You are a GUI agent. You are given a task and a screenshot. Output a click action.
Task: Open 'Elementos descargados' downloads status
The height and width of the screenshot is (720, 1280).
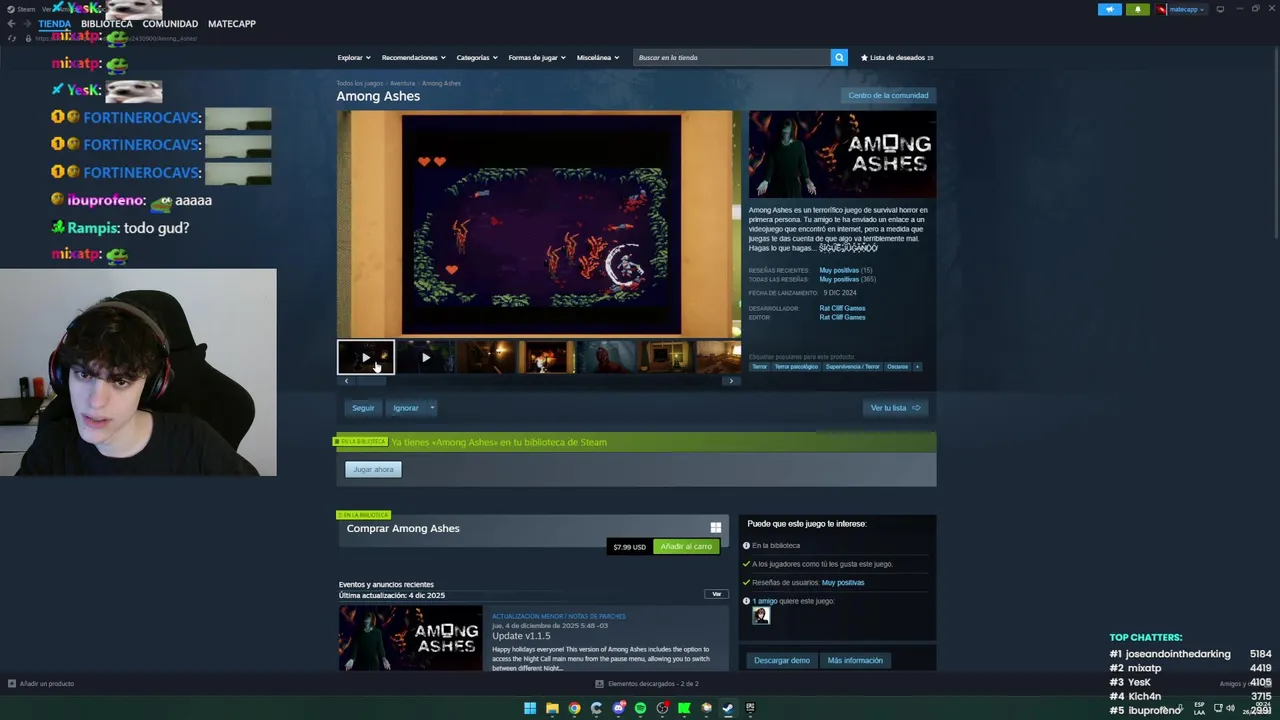[646, 684]
